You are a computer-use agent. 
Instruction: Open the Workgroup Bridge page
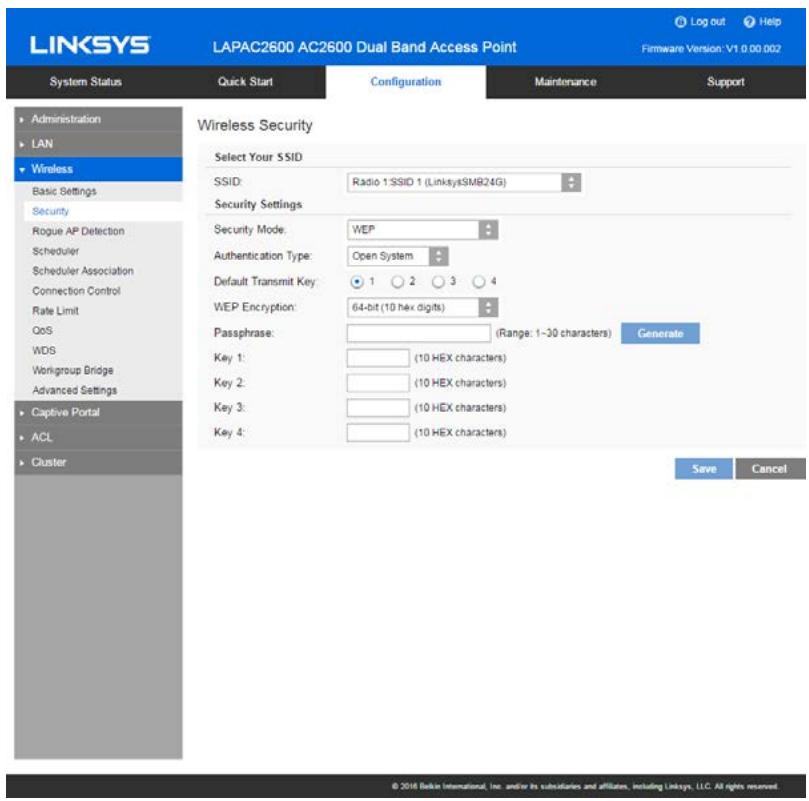point(73,370)
